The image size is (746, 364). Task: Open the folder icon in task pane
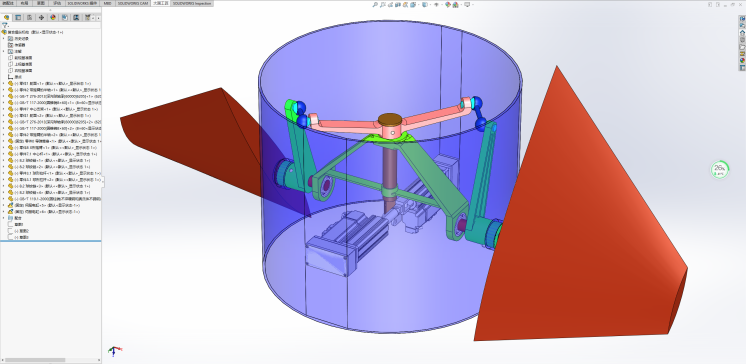pyautogui.click(x=742, y=47)
